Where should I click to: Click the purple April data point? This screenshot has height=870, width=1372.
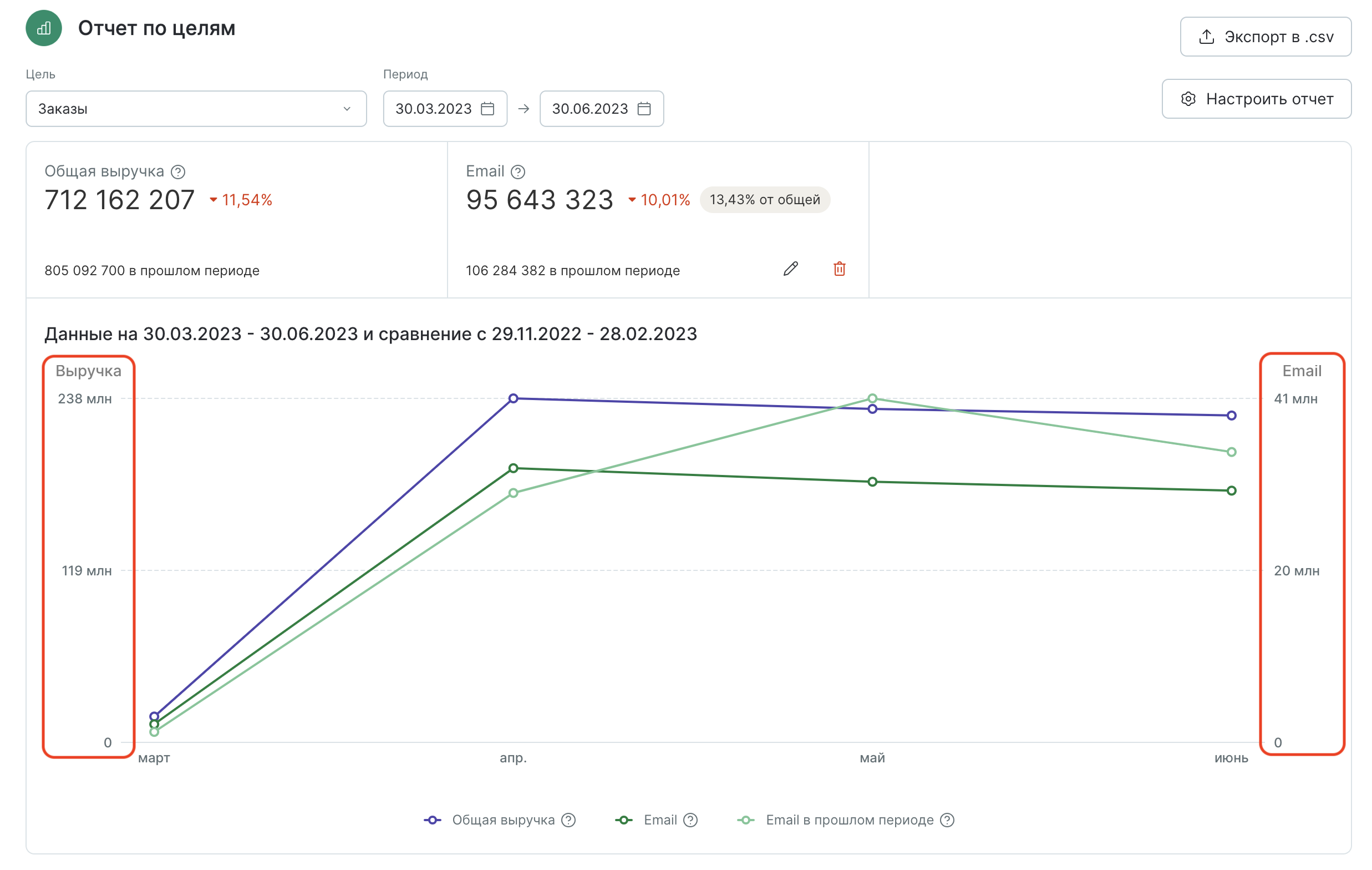(x=514, y=398)
